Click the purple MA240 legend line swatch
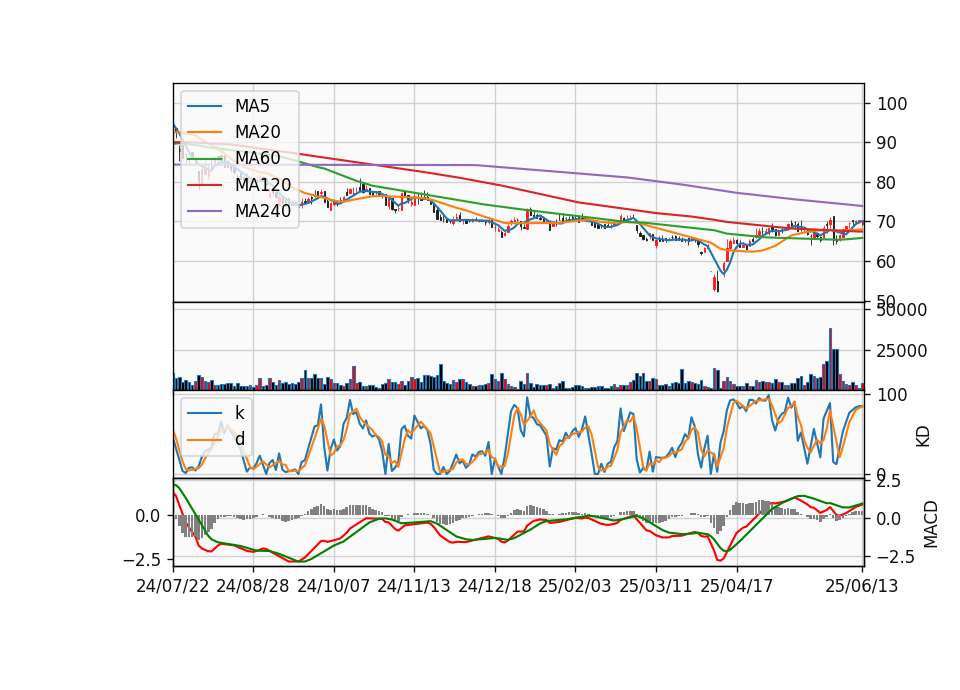The width and height of the screenshot is (960, 690). [x=204, y=211]
